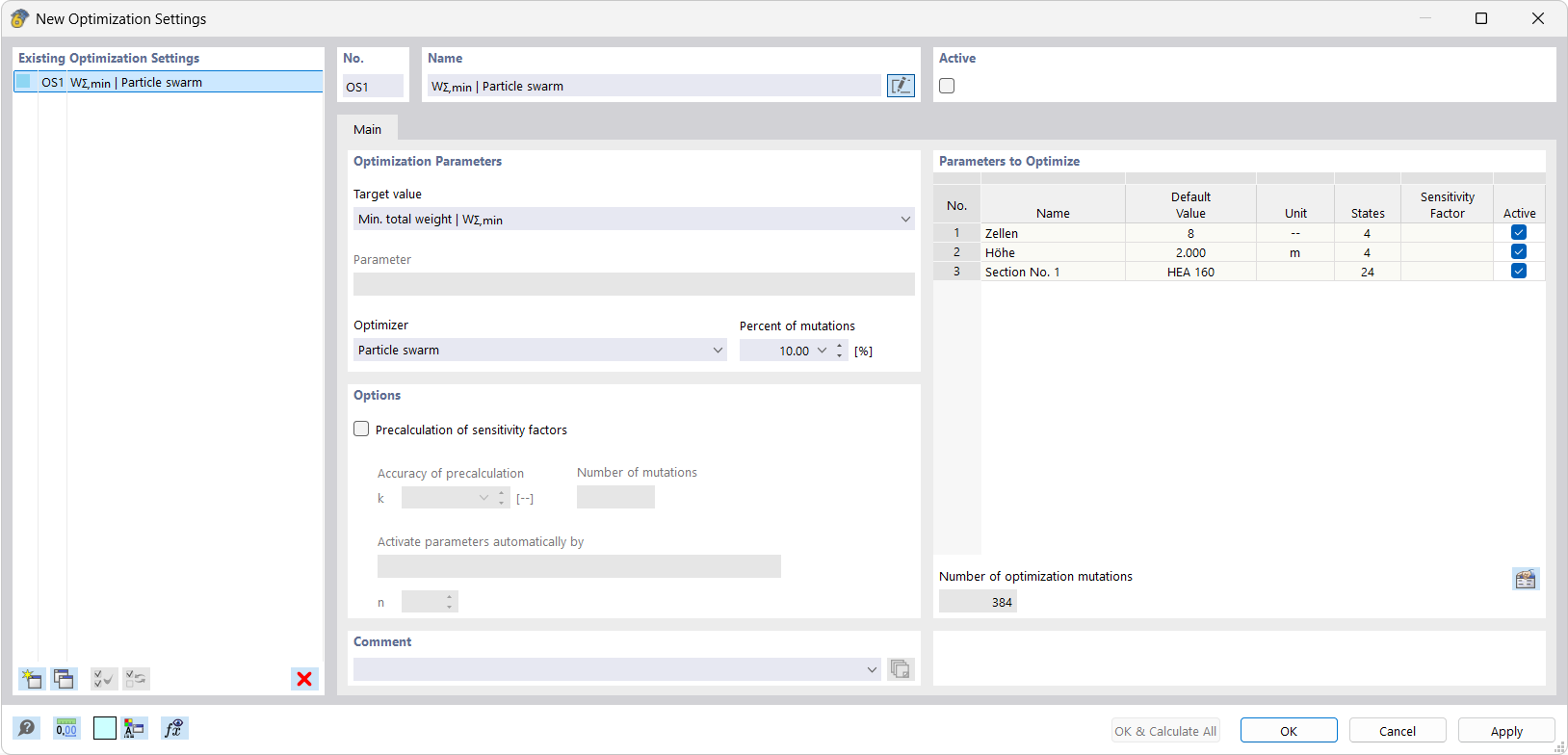Viewport: 1568px width, 755px height.
Task: Copy selected optimization setting icon
Action: click(65, 679)
